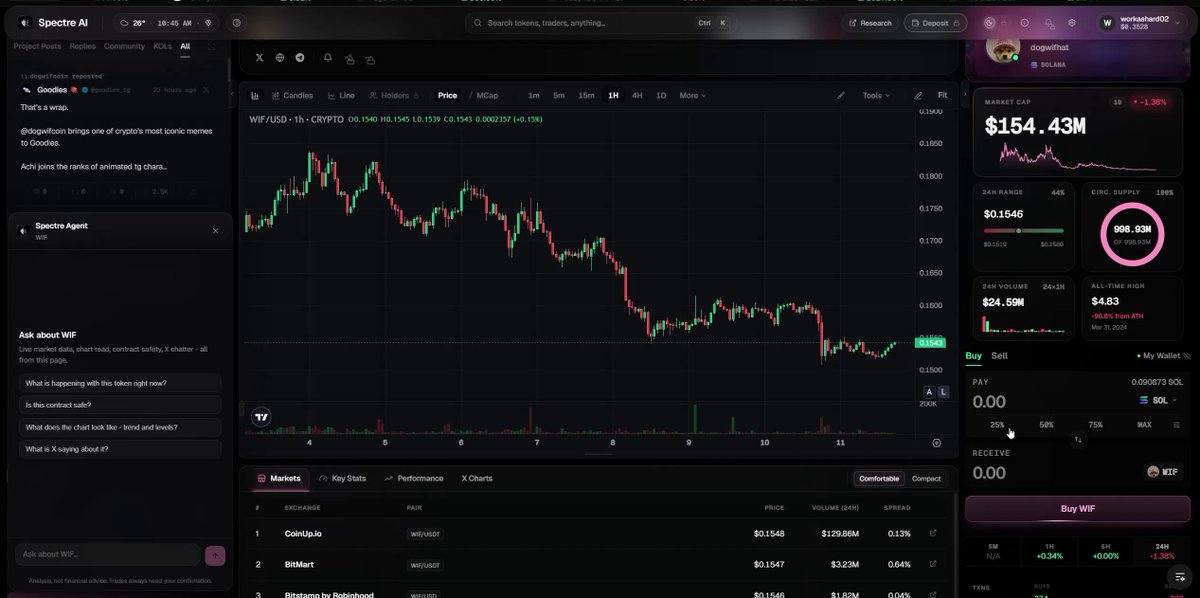The image size is (1200, 598).
Task: Switch to the Sell tab
Action: [x=999, y=356]
